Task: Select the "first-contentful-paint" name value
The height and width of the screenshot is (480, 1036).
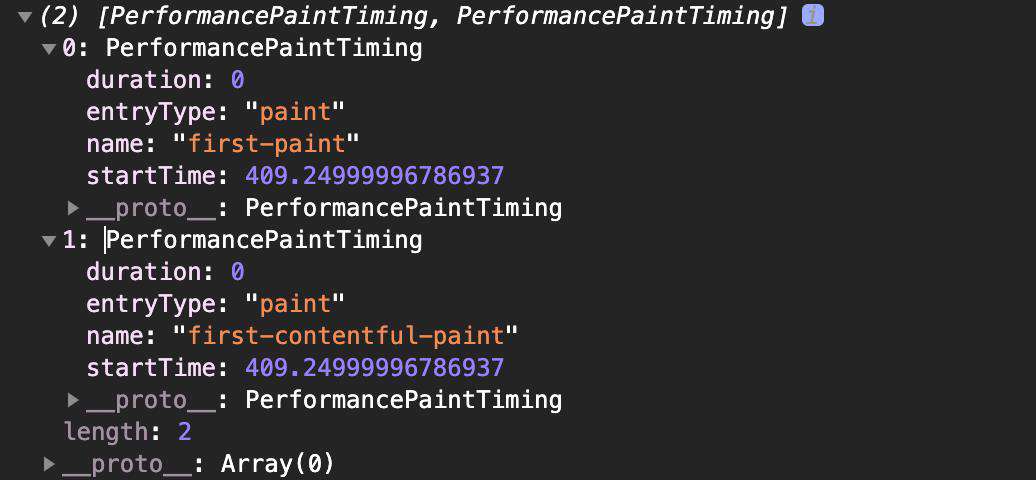Action: pos(346,335)
